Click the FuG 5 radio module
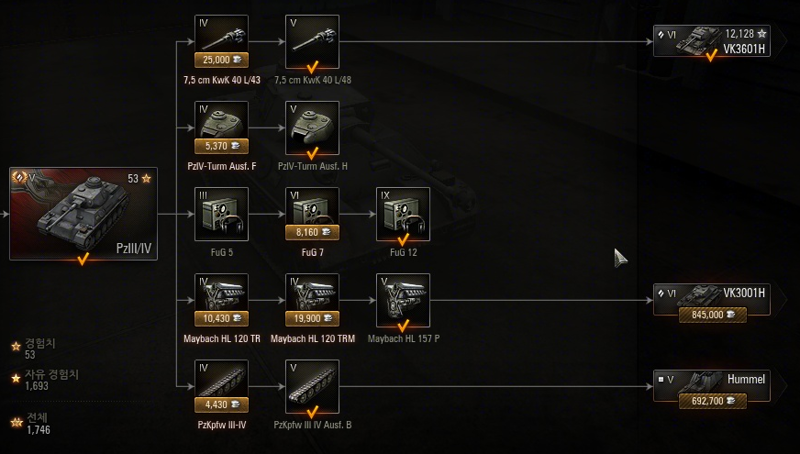Image resolution: width=800 pixels, height=454 pixels. point(221,214)
